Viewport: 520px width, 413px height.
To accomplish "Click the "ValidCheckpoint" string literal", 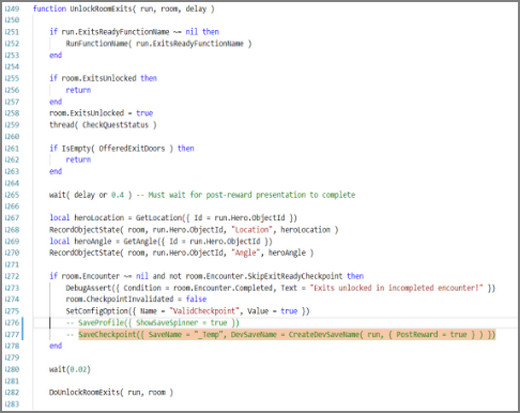I will [x=204, y=311].
